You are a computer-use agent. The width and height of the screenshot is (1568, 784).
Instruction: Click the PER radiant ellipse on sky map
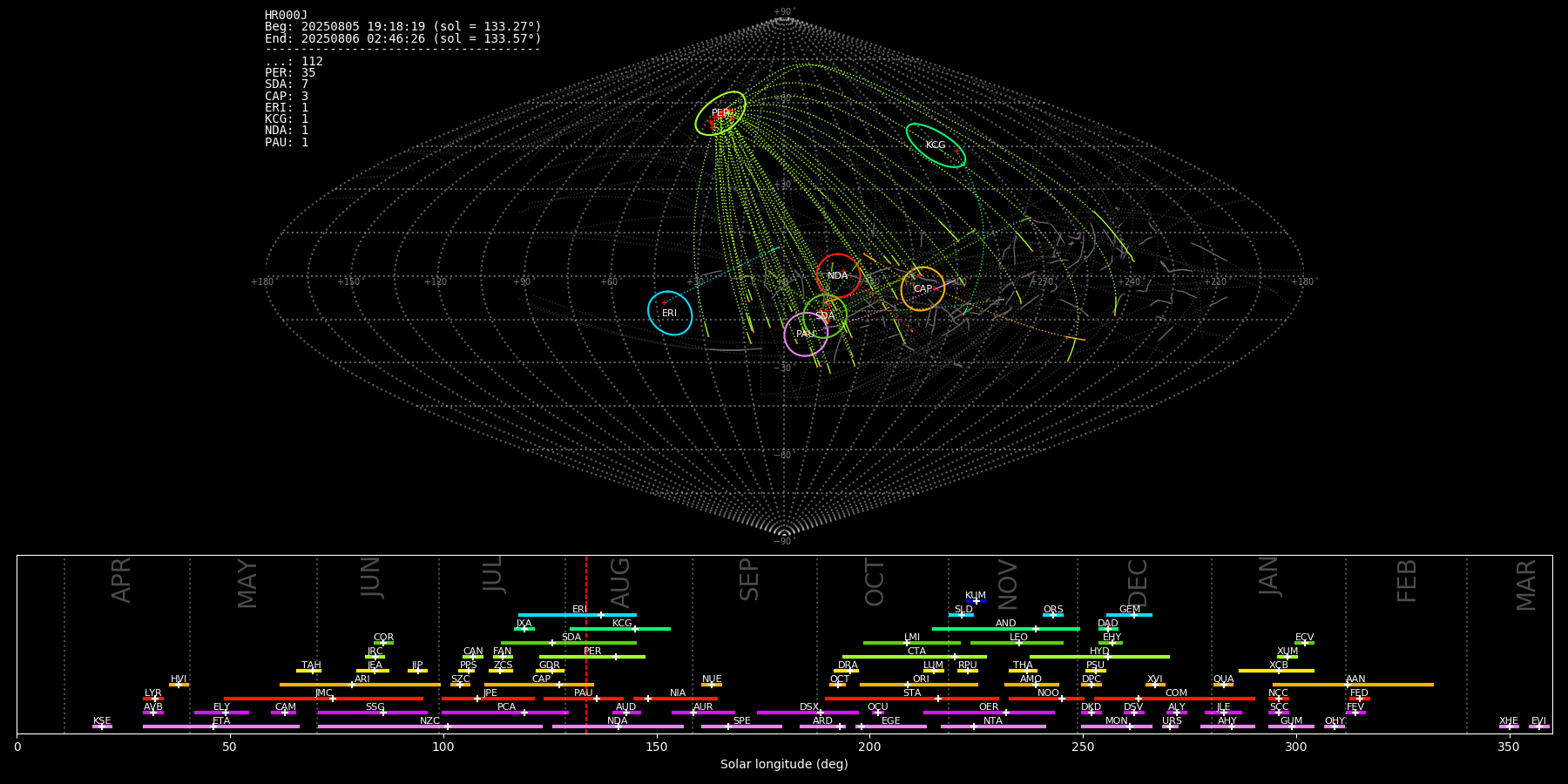[720, 113]
